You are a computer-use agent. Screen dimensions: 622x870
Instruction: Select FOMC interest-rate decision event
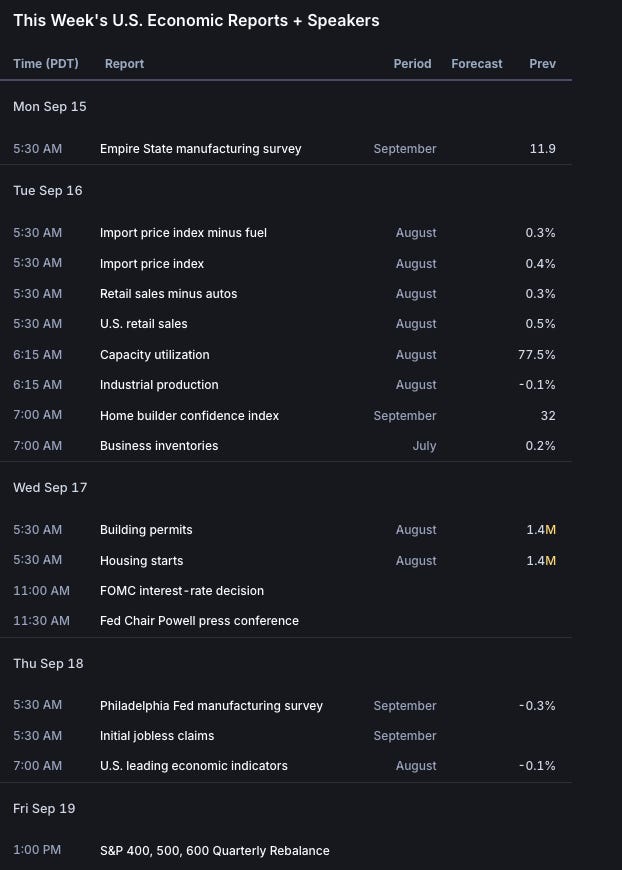pos(182,591)
